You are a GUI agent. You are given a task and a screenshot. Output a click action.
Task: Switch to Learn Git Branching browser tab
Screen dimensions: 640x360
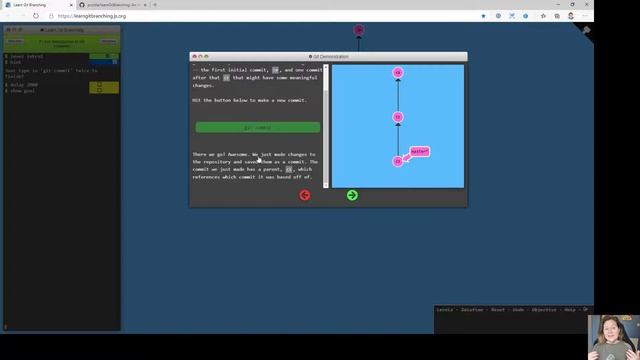pyautogui.click(x=39, y=5)
